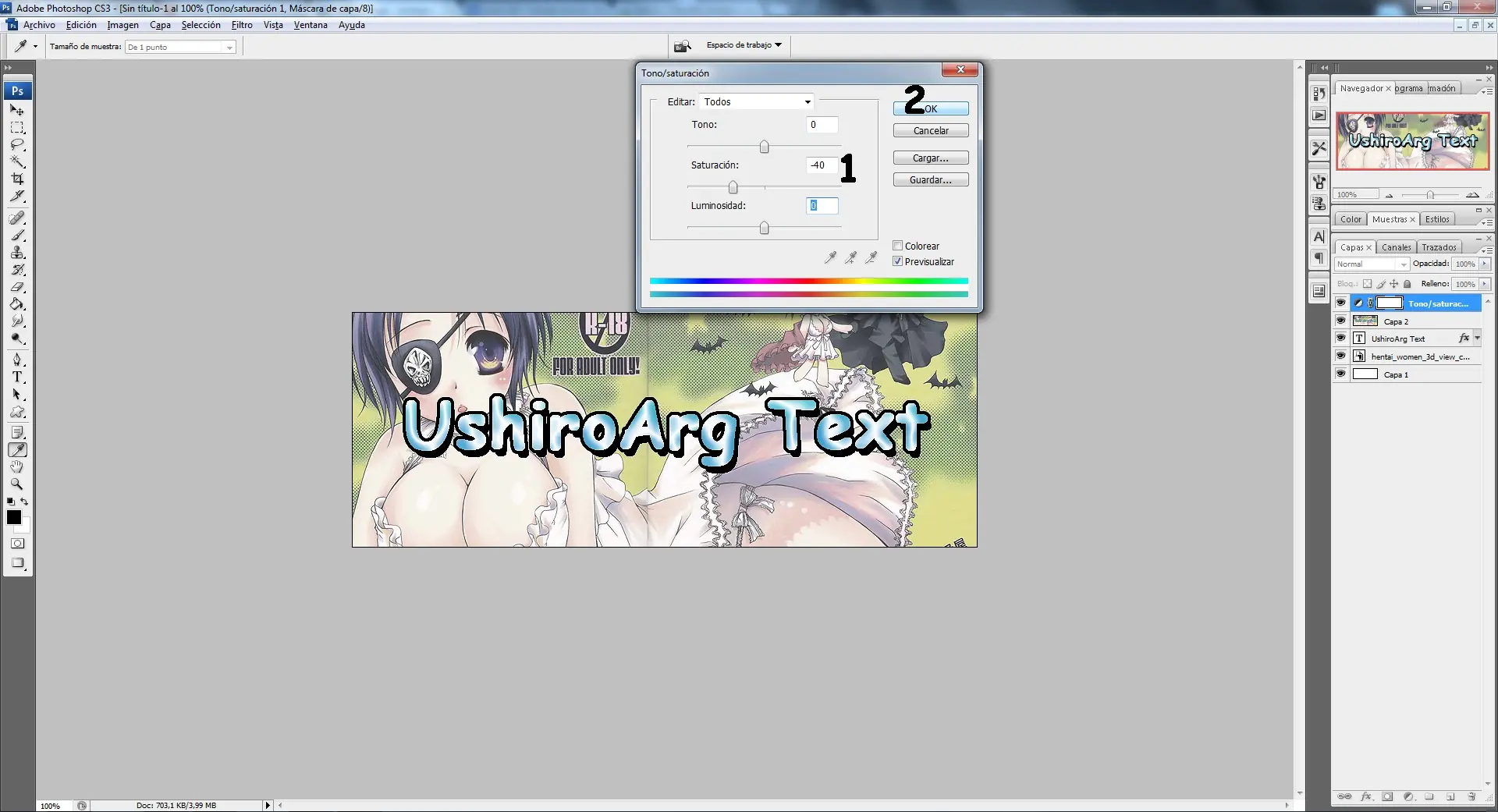This screenshot has height=812, width=1498.
Task: Select the History Brush tool
Action: coord(17,269)
